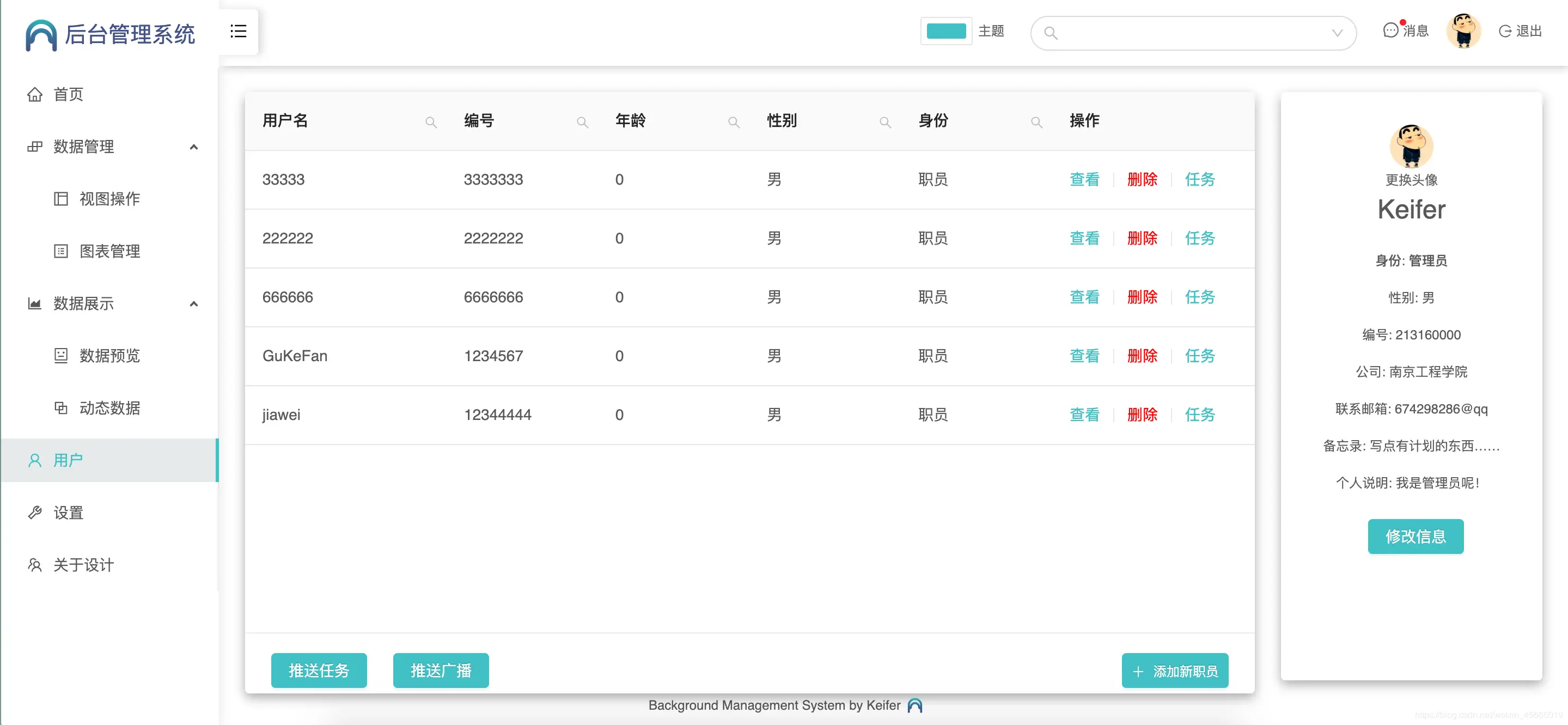Click 查看 for user jiawei
The image size is (1568, 725).
pos(1084,415)
